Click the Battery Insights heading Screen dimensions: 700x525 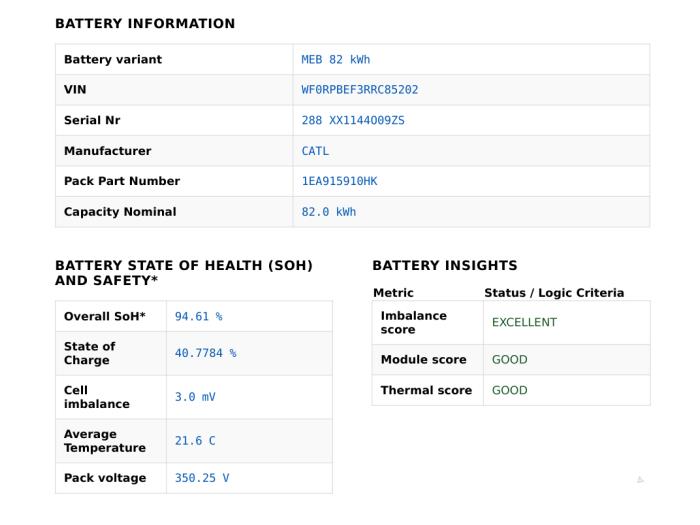pyautogui.click(x=445, y=265)
